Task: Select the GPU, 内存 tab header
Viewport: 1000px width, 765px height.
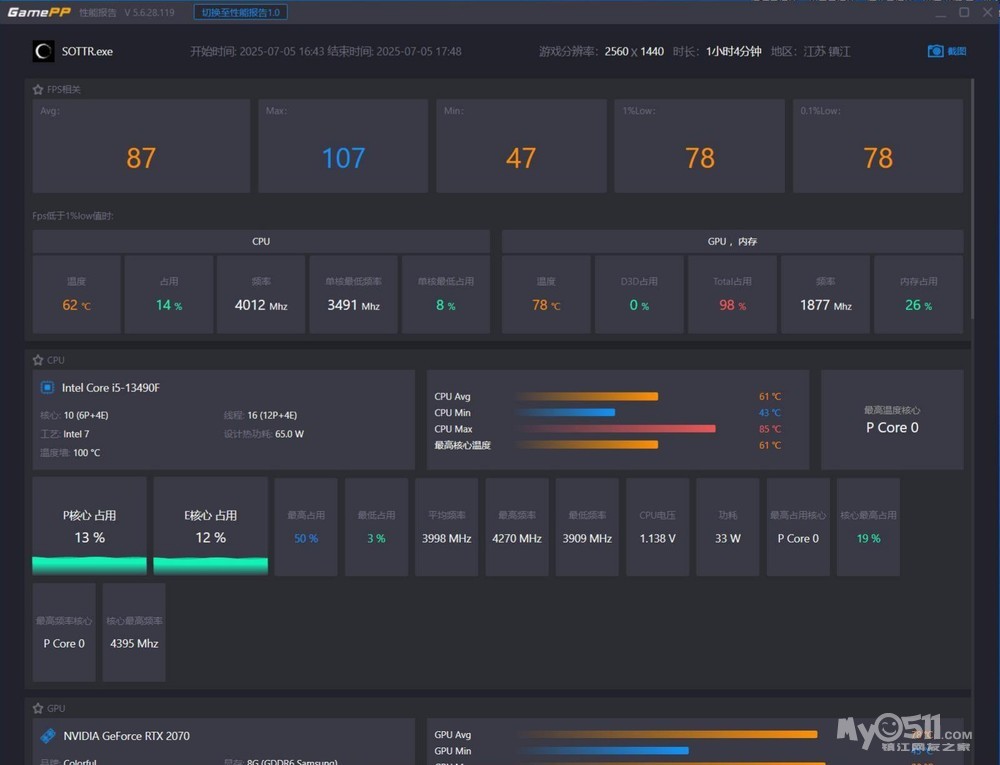Action: pyautogui.click(x=732, y=241)
